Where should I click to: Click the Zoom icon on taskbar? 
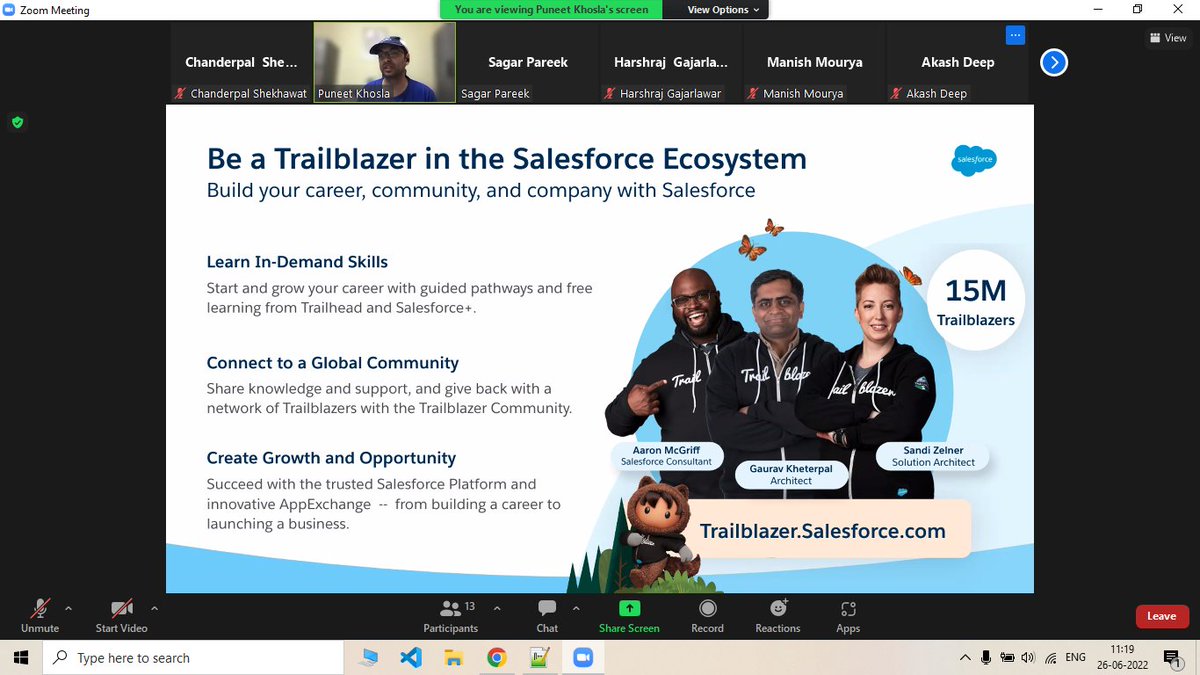(x=582, y=658)
